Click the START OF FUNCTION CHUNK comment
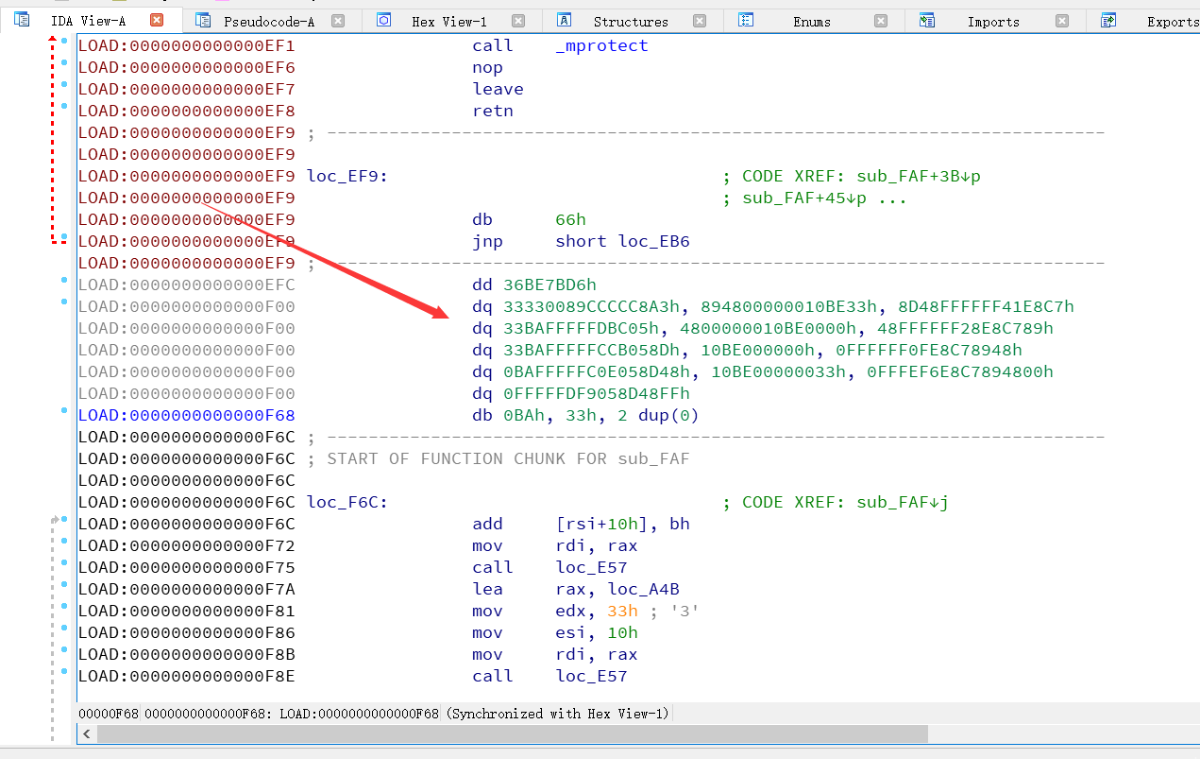 508,458
